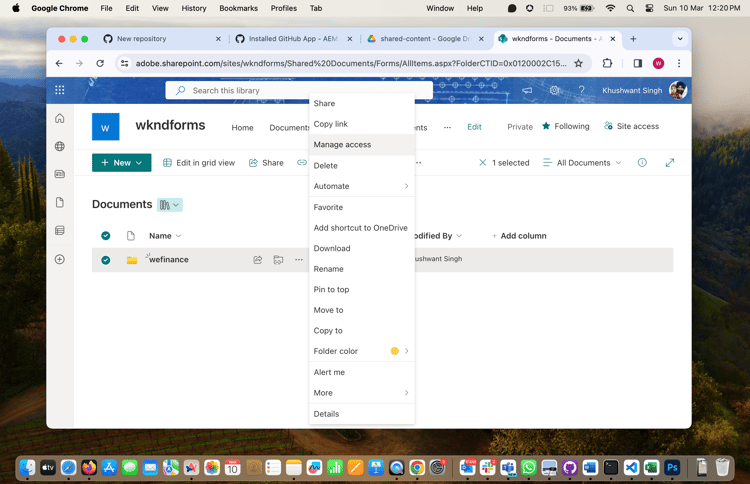Viewport: 750px width, 484px height.
Task: Open the megaphone notifications icon
Action: [527, 90]
